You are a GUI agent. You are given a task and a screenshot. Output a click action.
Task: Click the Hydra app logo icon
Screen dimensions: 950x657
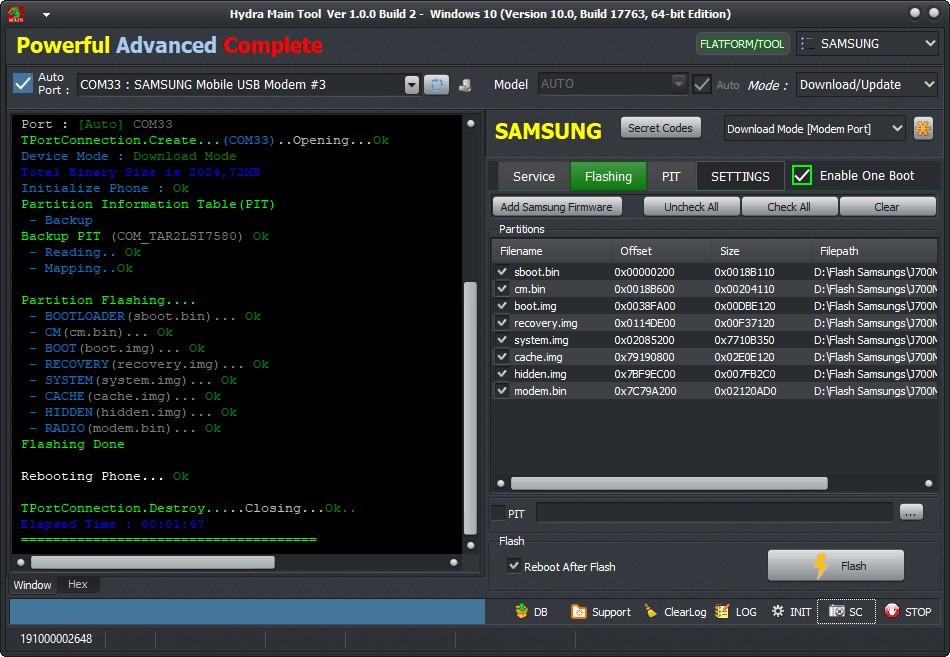pos(16,13)
